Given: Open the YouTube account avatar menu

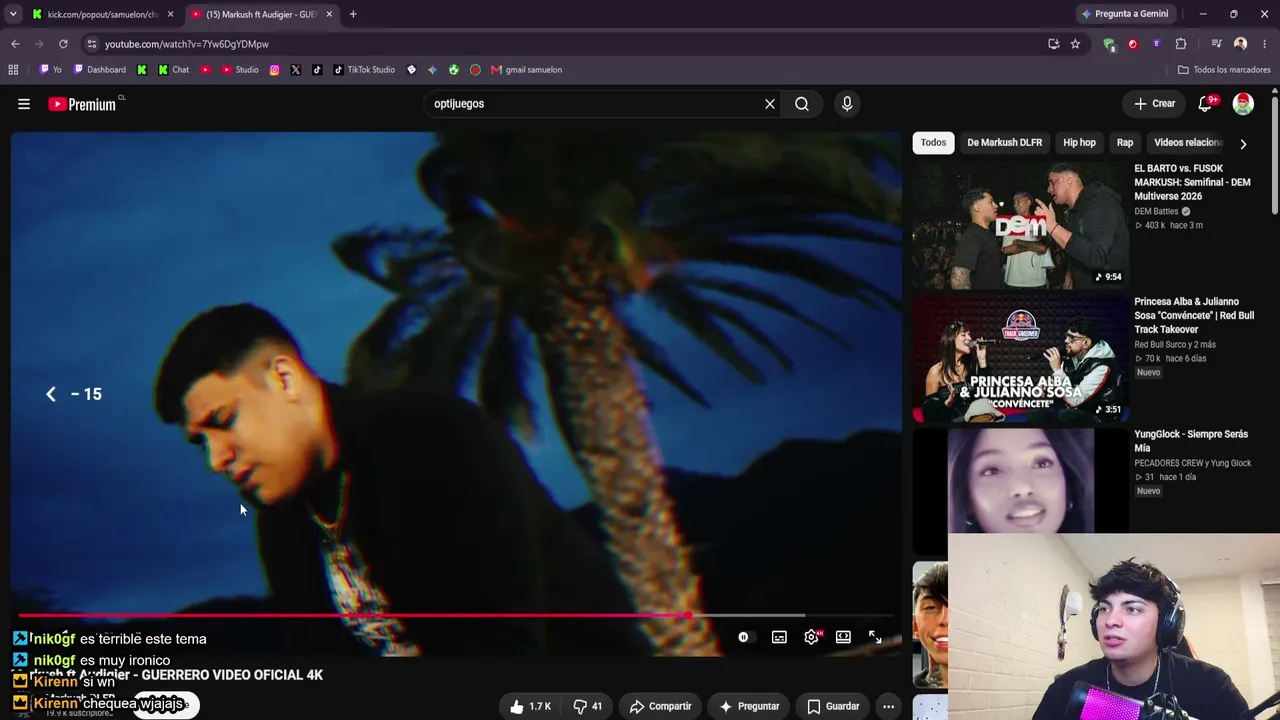Looking at the screenshot, I should click(1243, 104).
